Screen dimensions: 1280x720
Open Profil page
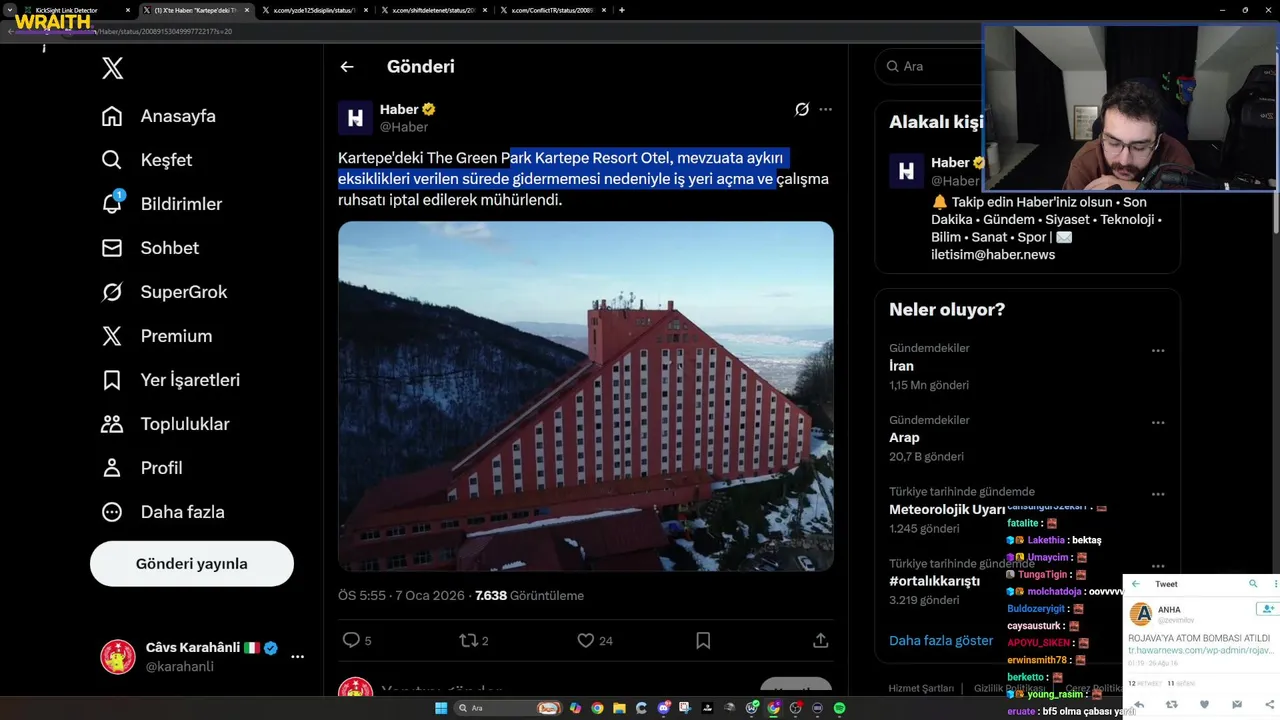click(142, 468)
